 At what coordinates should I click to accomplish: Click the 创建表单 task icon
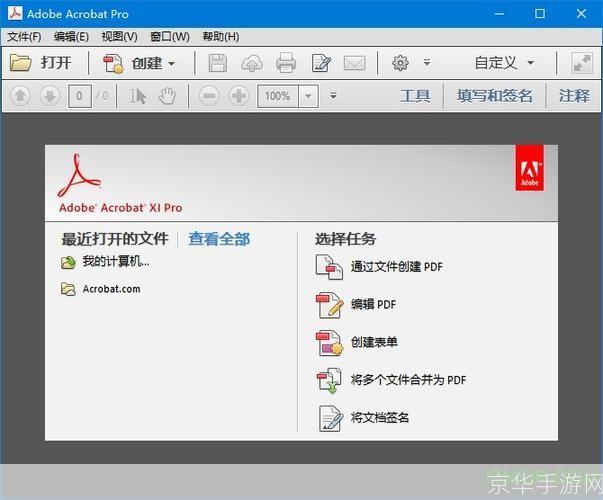(x=329, y=343)
